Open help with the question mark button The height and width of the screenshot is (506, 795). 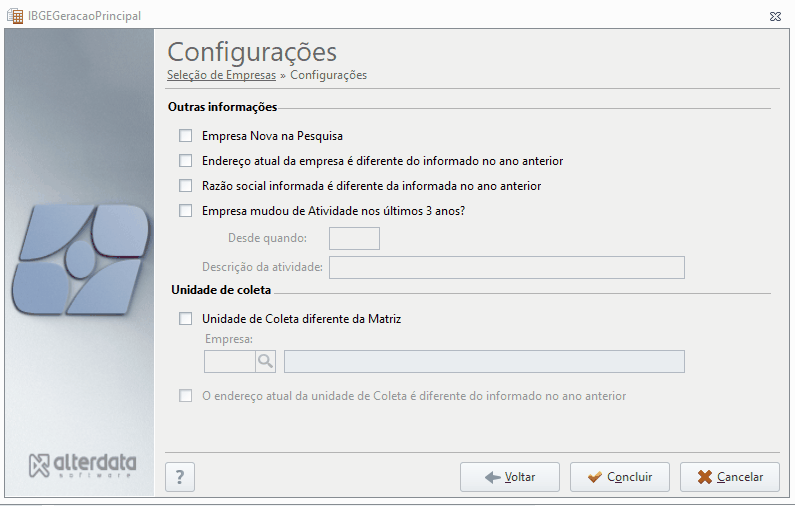pyautogui.click(x=180, y=477)
